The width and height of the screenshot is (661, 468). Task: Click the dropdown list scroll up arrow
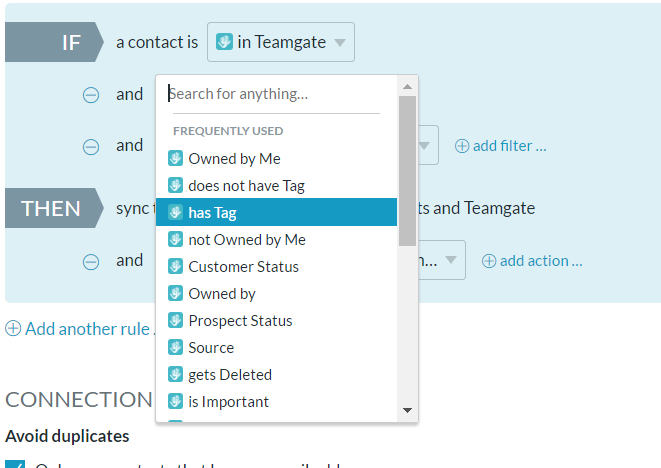pos(407,86)
